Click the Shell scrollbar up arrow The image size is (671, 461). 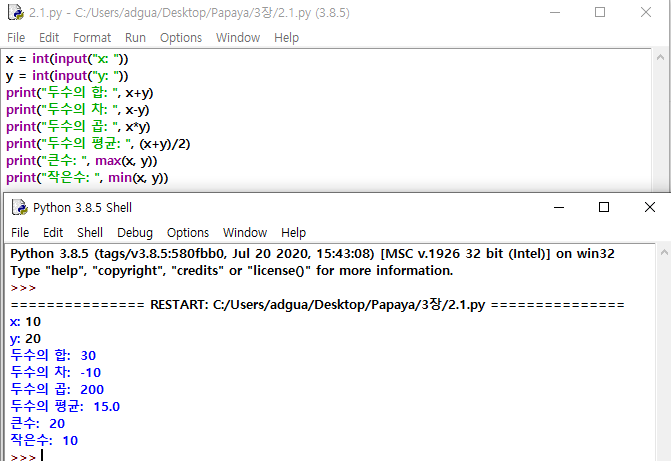pyautogui.click(x=664, y=253)
